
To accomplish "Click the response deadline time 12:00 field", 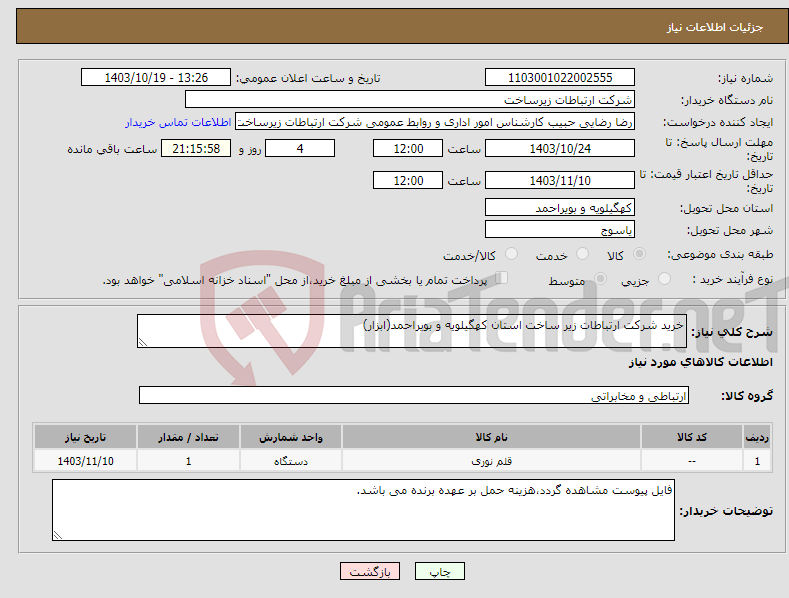I will tap(408, 148).
